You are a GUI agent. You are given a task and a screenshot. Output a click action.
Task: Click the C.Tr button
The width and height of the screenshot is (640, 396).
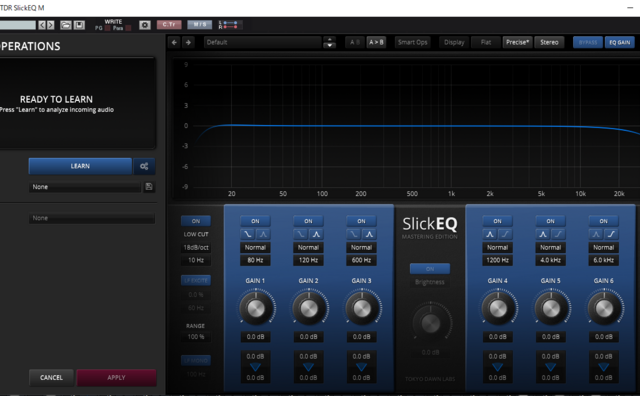[169, 25]
